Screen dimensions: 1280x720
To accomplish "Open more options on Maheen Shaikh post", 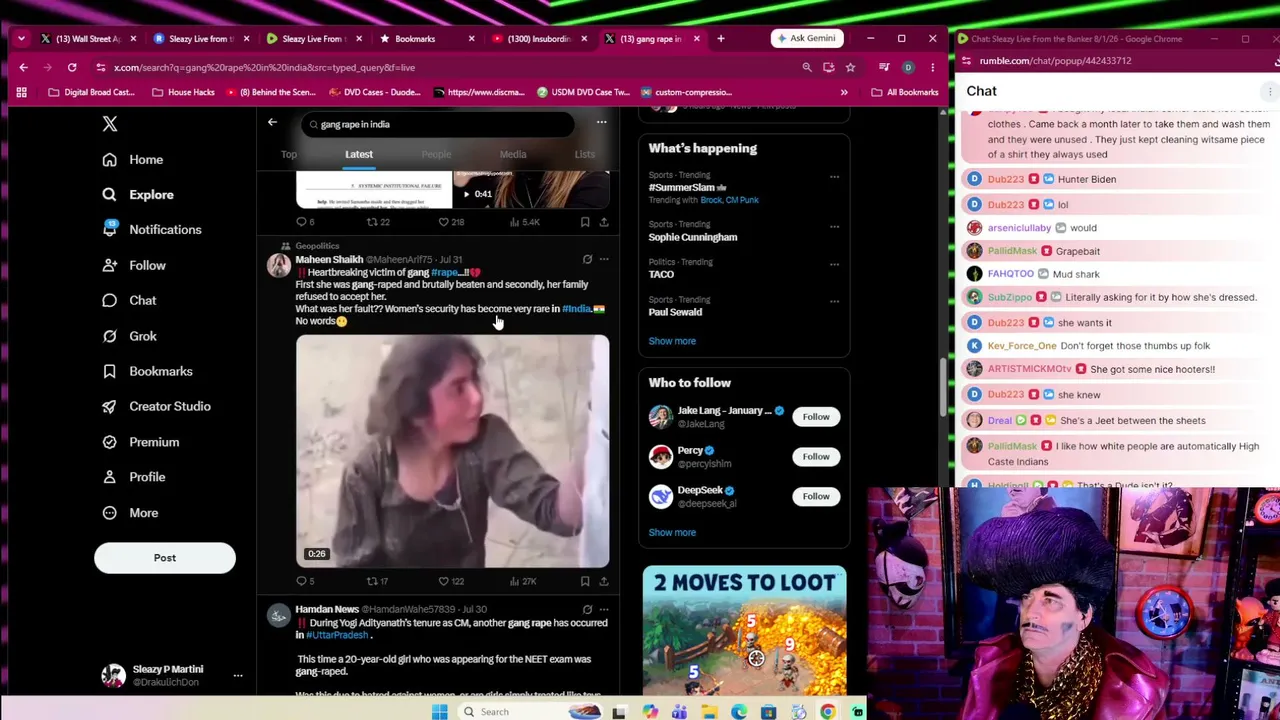I will (x=603, y=260).
